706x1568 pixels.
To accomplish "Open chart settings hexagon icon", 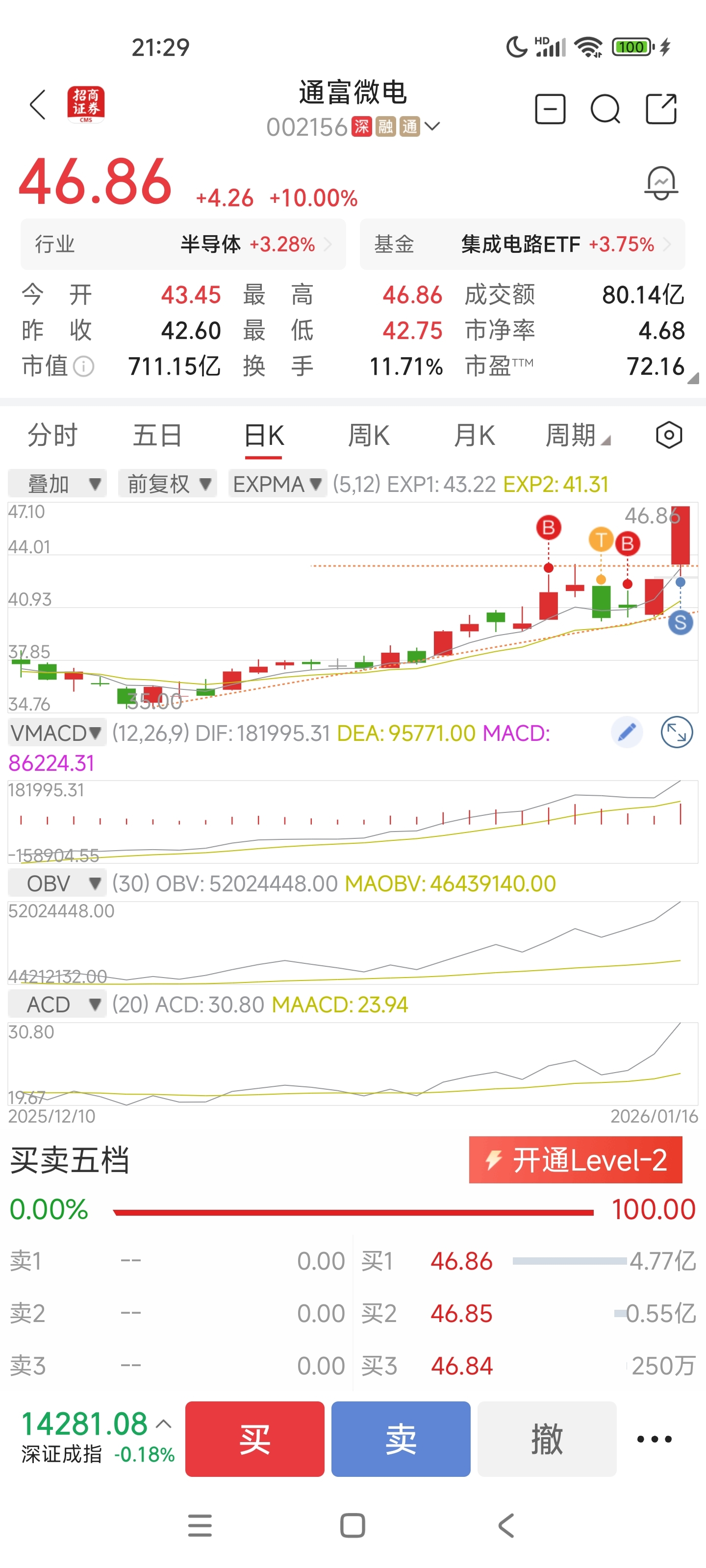I will click(669, 435).
